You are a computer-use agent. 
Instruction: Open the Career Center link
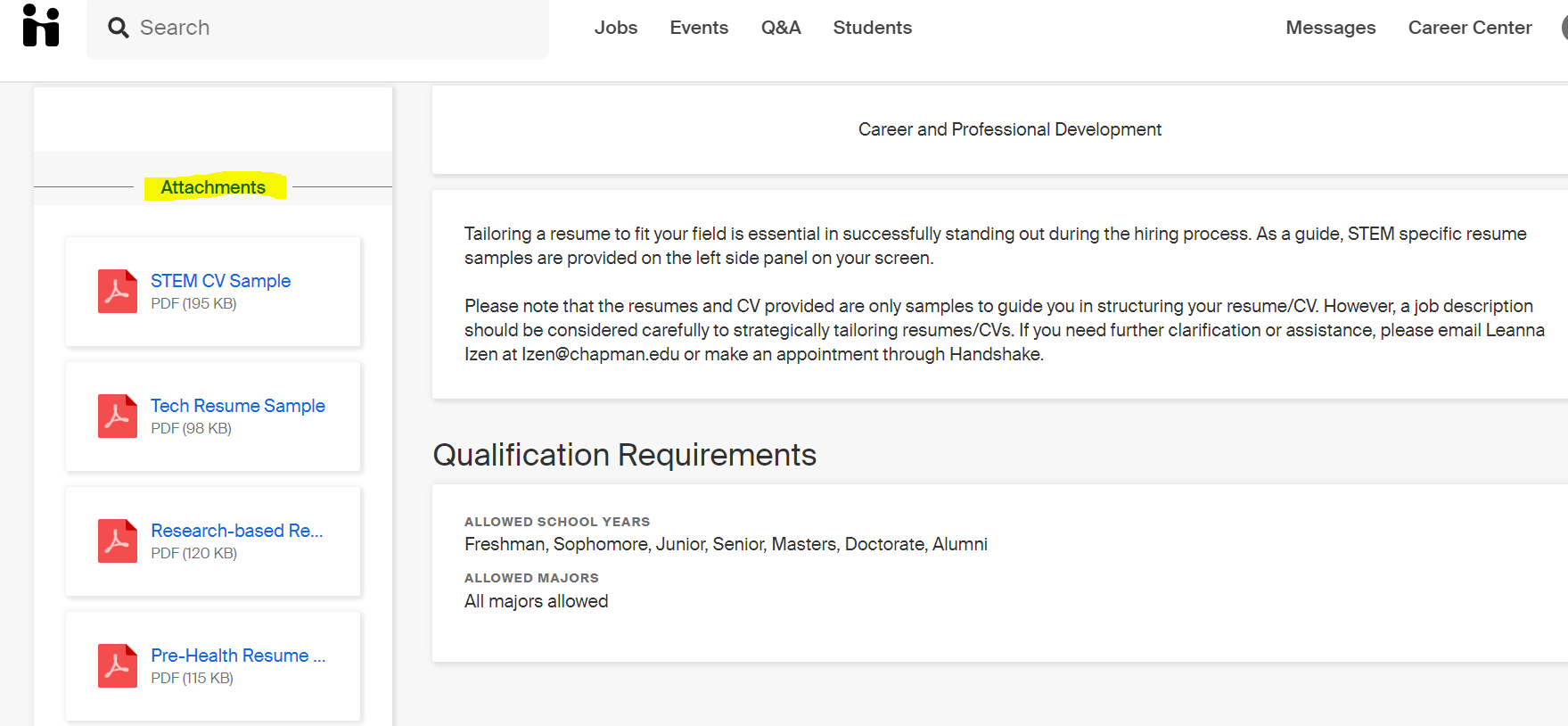[1470, 28]
